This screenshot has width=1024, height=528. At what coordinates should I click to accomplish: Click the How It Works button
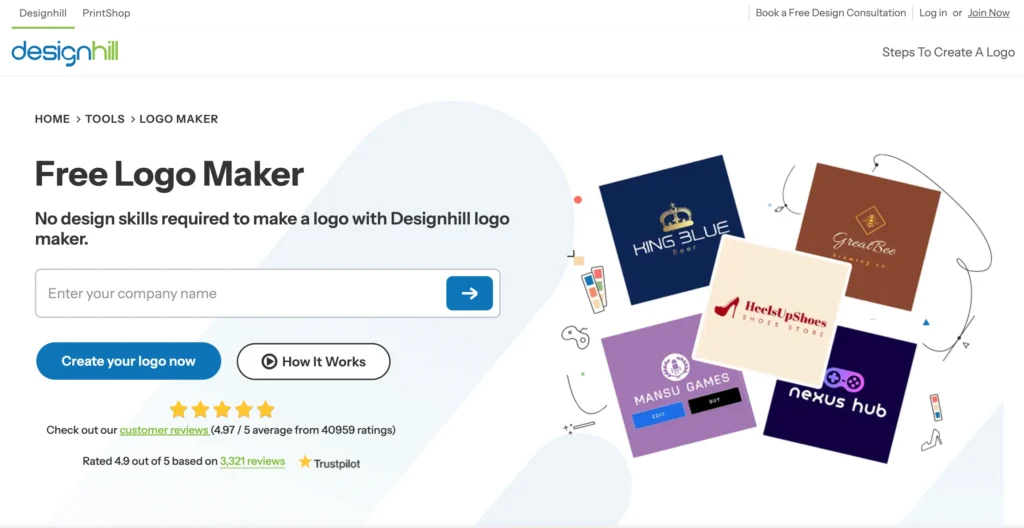pyautogui.click(x=313, y=361)
